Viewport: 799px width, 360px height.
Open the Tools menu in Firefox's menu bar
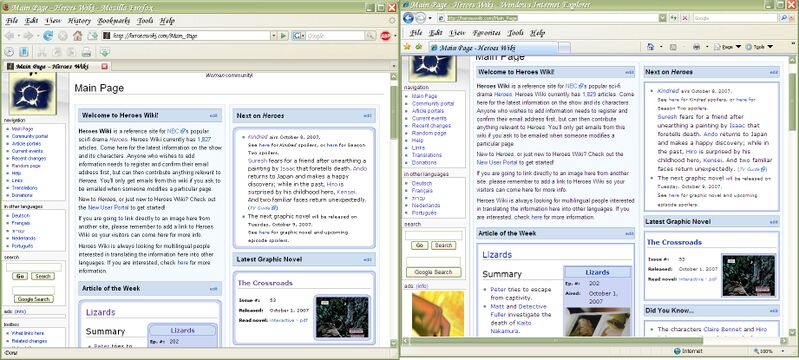click(145, 21)
